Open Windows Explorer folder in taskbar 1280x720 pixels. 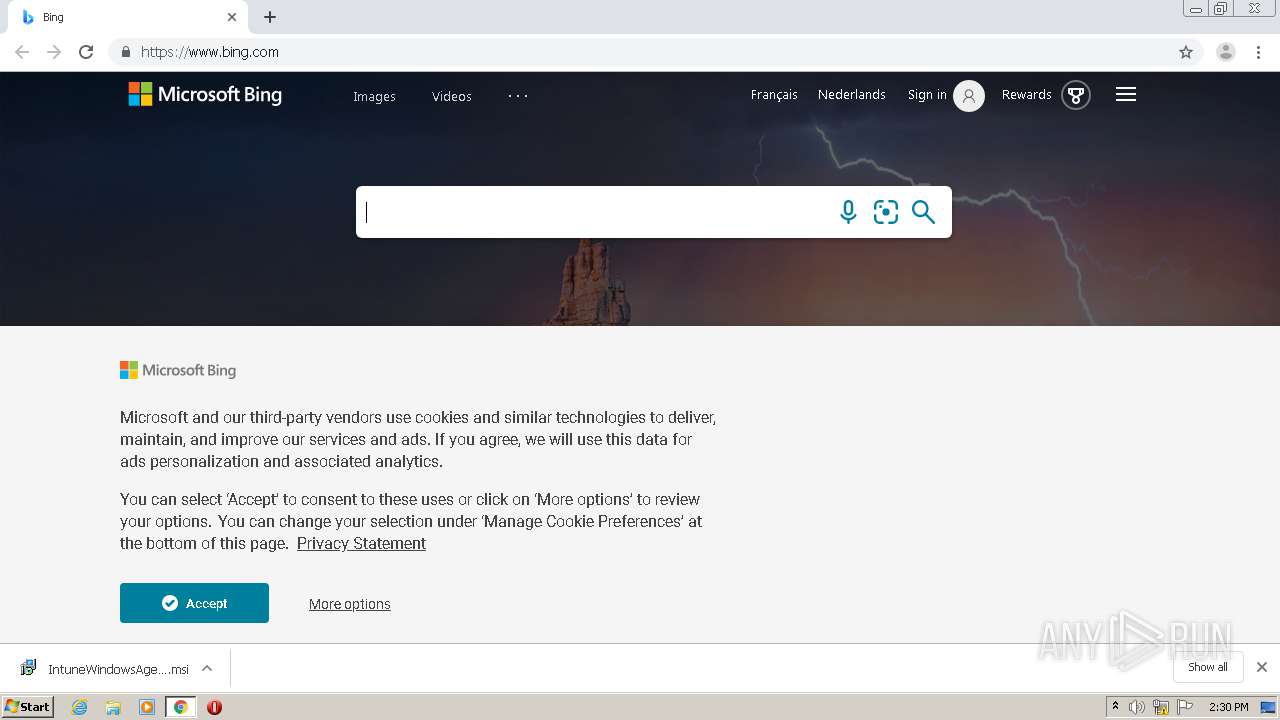tap(113, 707)
